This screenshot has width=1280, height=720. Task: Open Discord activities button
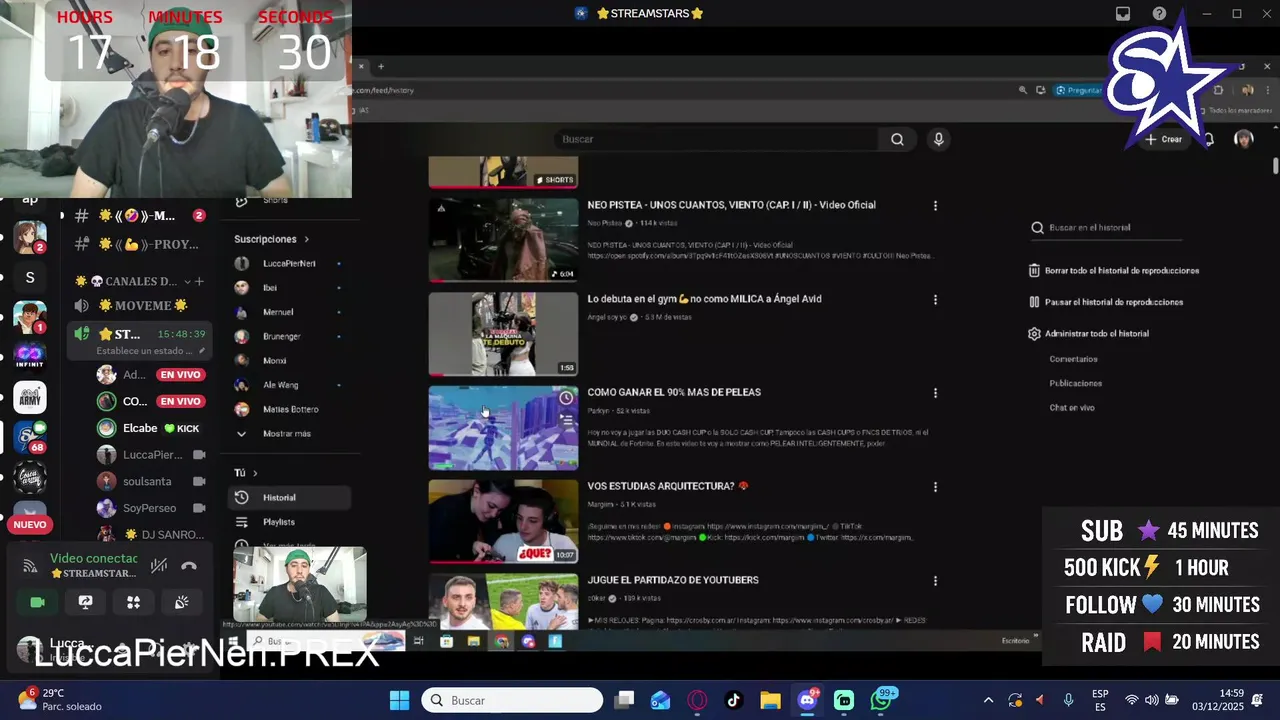(133, 602)
